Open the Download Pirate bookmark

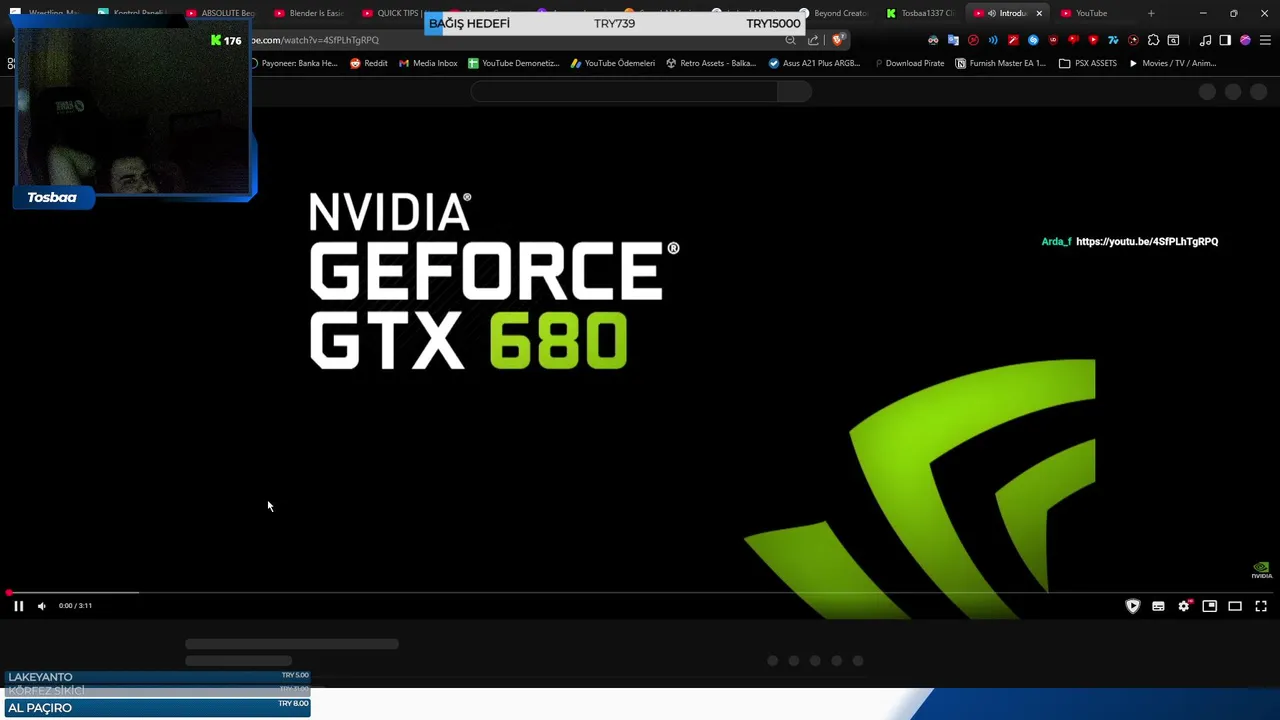click(908, 63)
